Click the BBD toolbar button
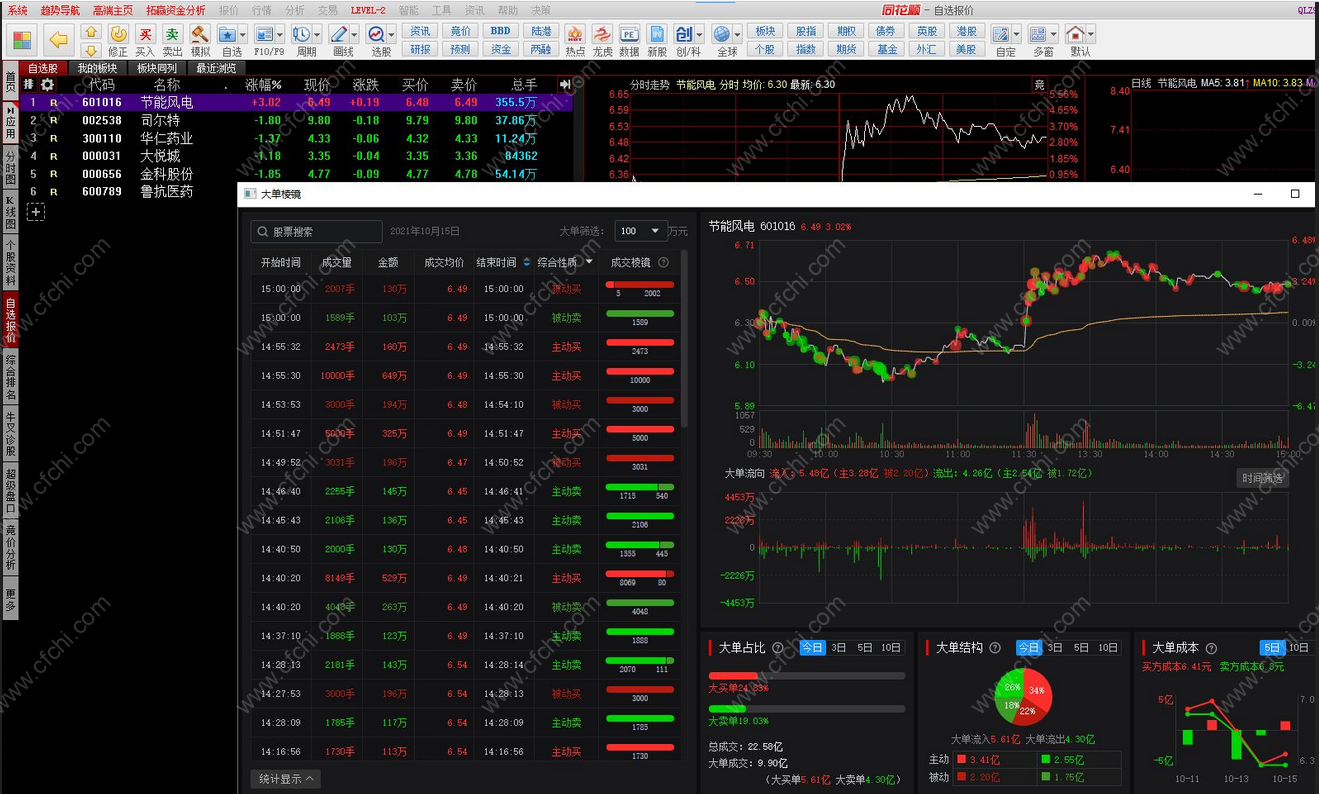This screenshot has height=794, width=1319. [x=500, y=31]
